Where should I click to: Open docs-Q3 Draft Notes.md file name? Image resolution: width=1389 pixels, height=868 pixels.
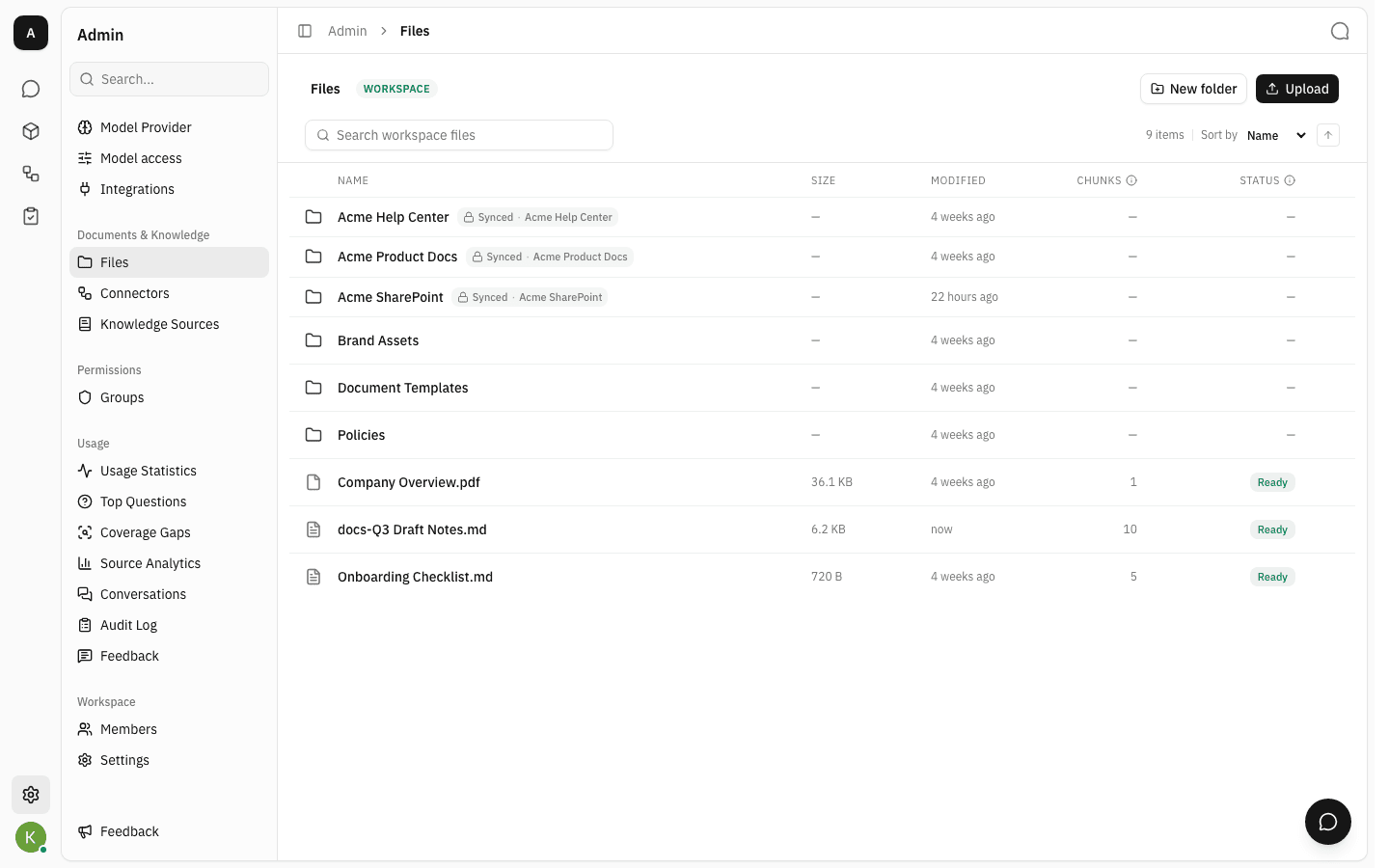(412, 529)
